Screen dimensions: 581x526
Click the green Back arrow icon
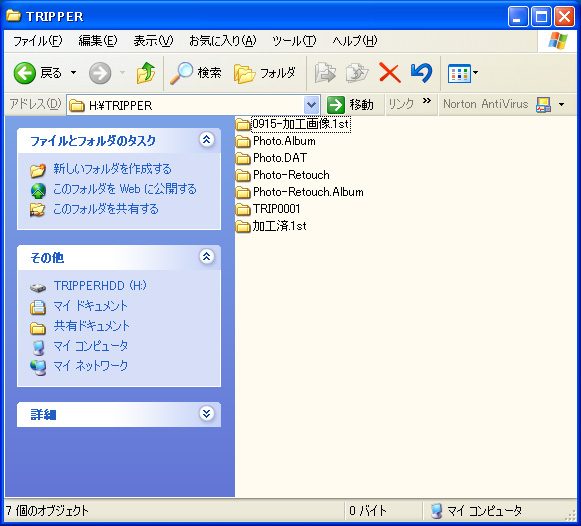pyautogui.click(x=24, y=73)
